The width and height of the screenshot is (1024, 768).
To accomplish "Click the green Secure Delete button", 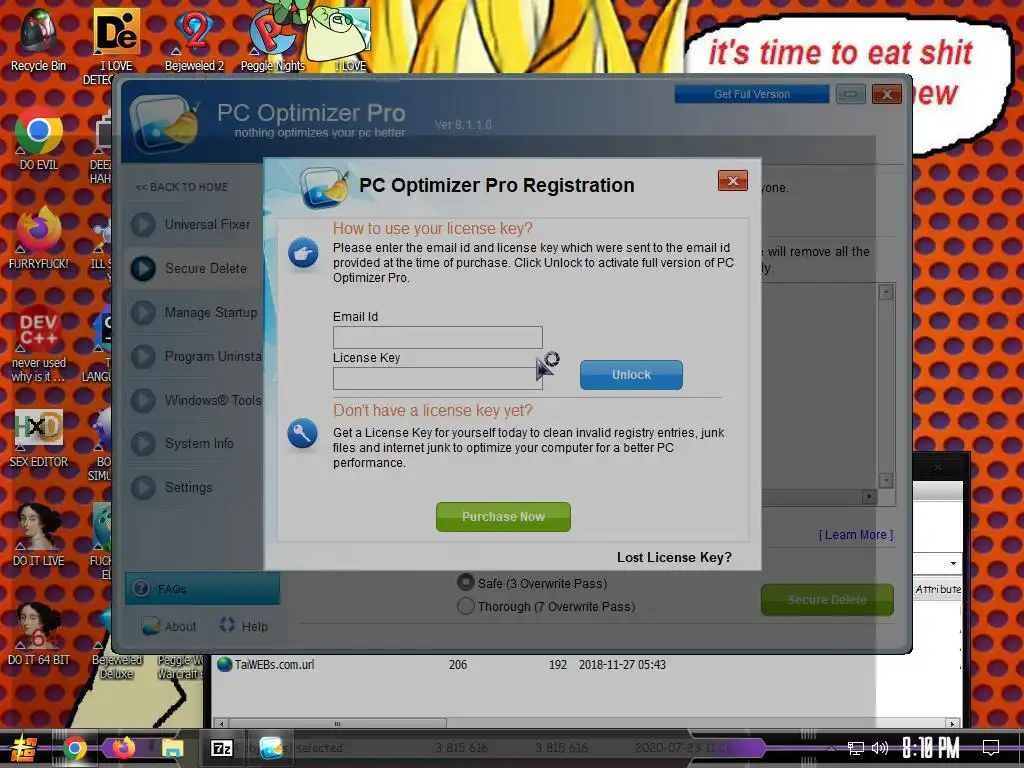I will click(x=827, y=600).
